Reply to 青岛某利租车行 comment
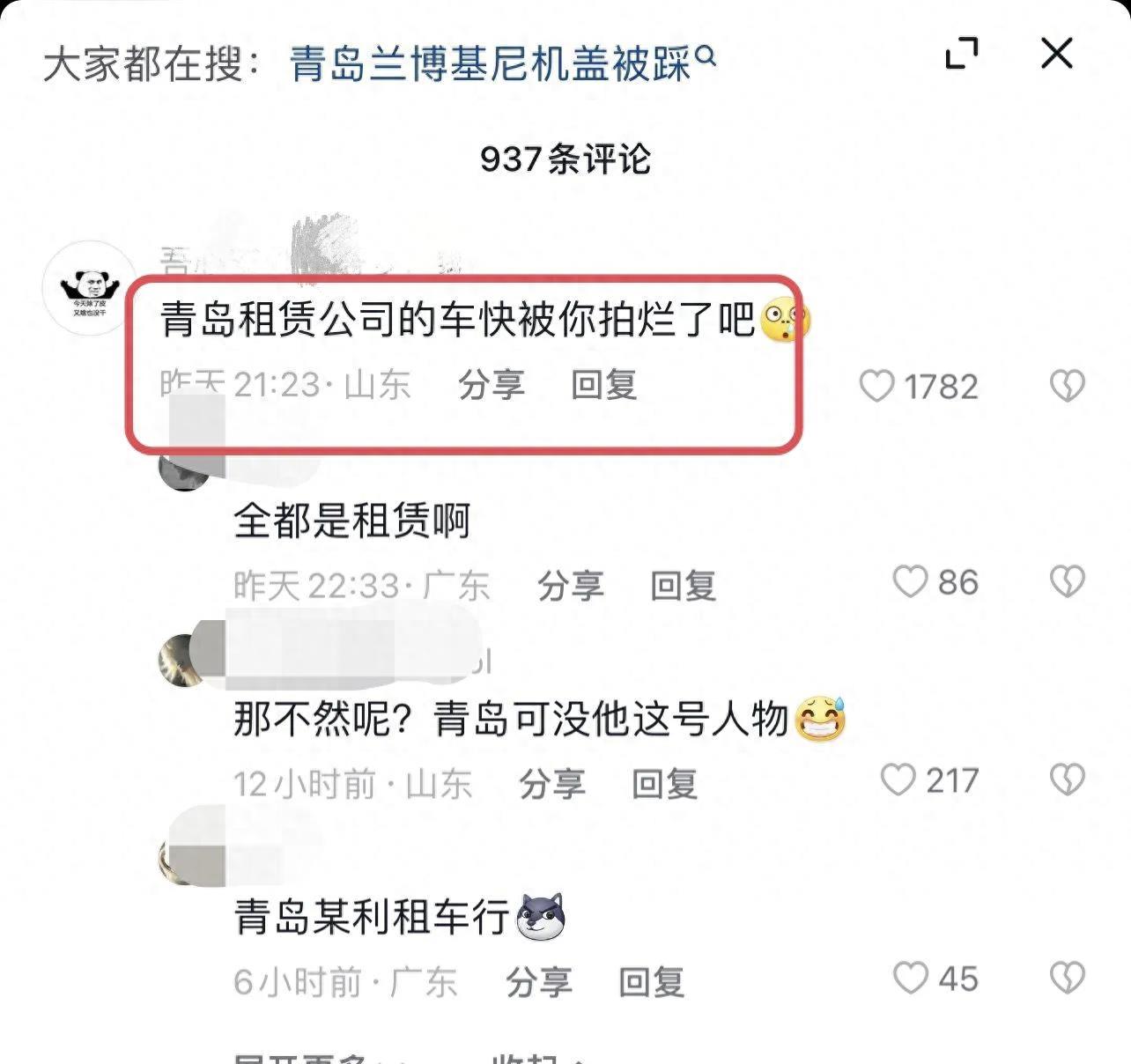Image resolution: width=1131 pixels, height=1064 pixels. click(x=652, y=982)
